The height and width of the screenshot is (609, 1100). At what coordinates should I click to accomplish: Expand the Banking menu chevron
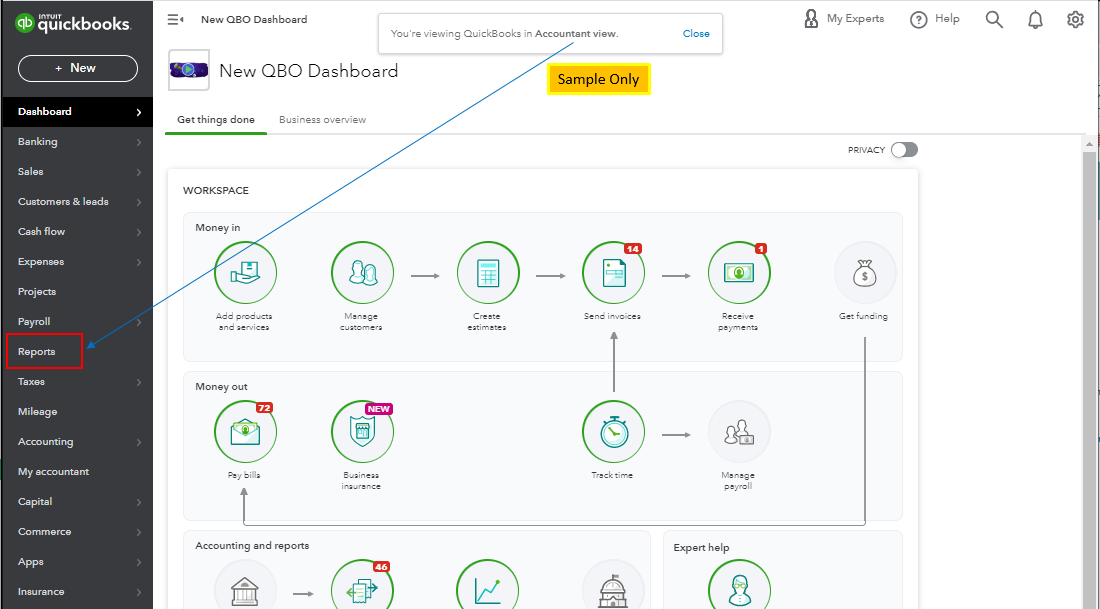pos(139,142)
